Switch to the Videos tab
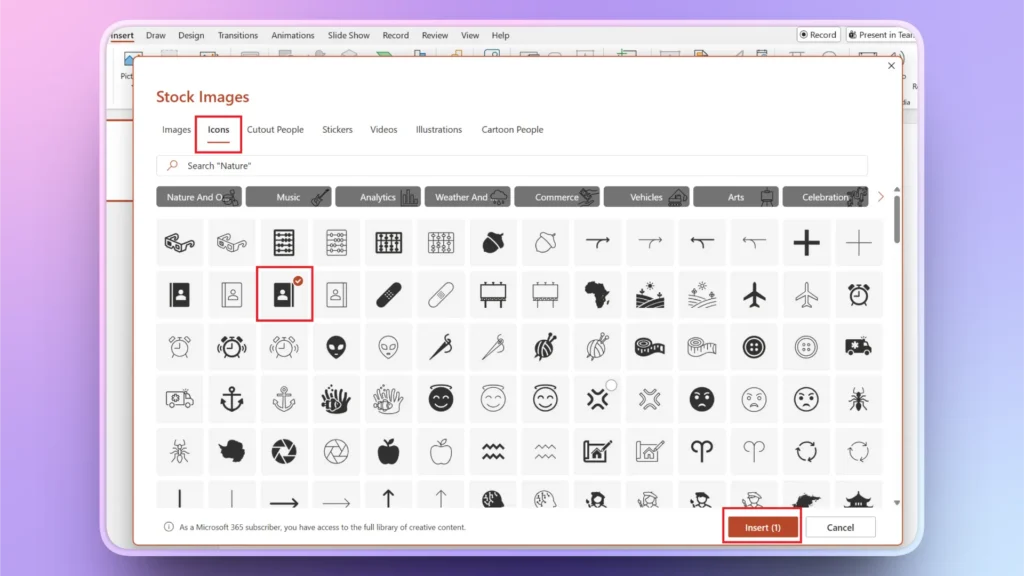The width and height of the screenshot is (1024, 576). pos(383,129)
